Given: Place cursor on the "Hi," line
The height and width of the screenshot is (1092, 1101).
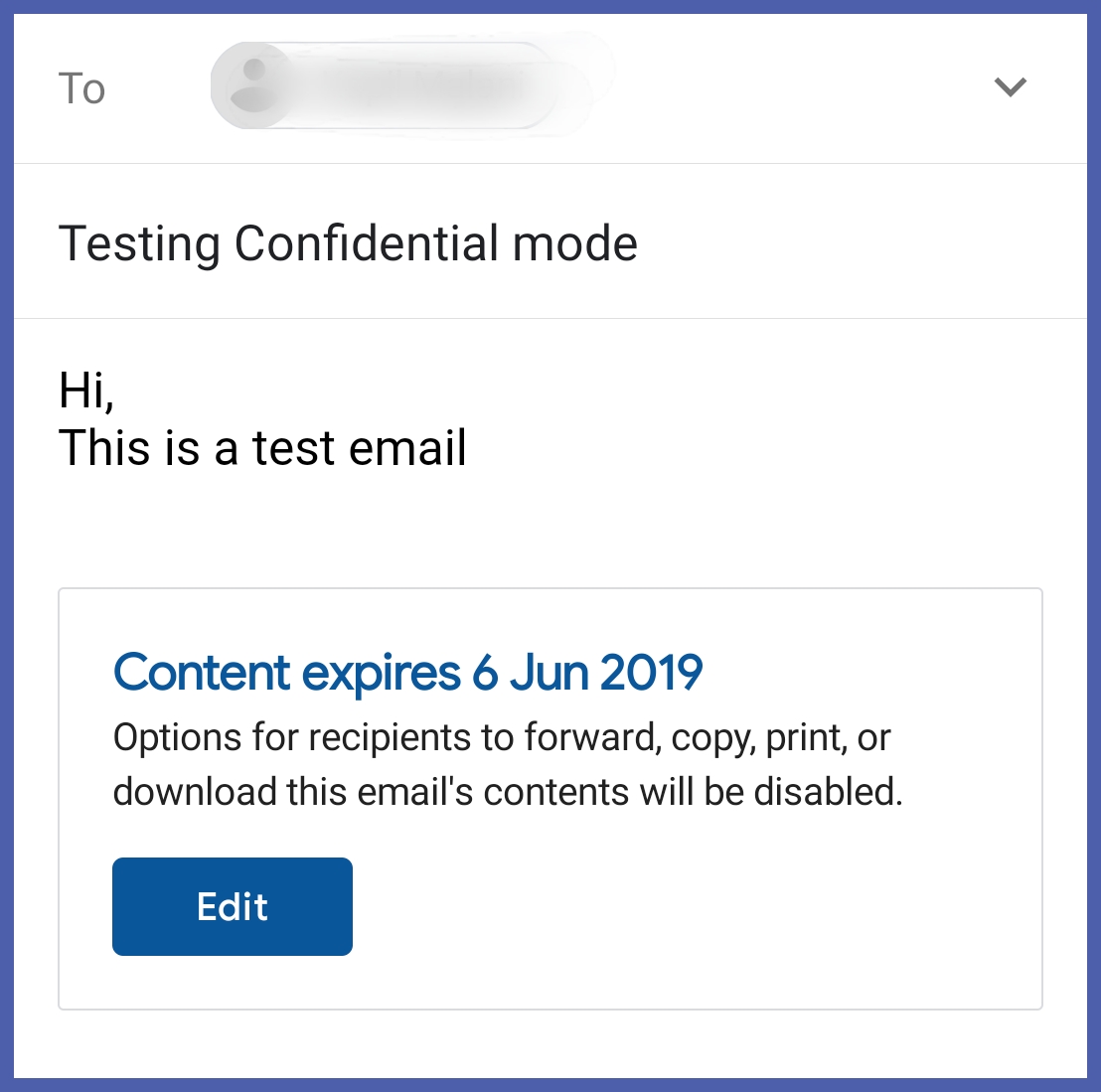Looking at the screenshot, I should coord(86,389).
